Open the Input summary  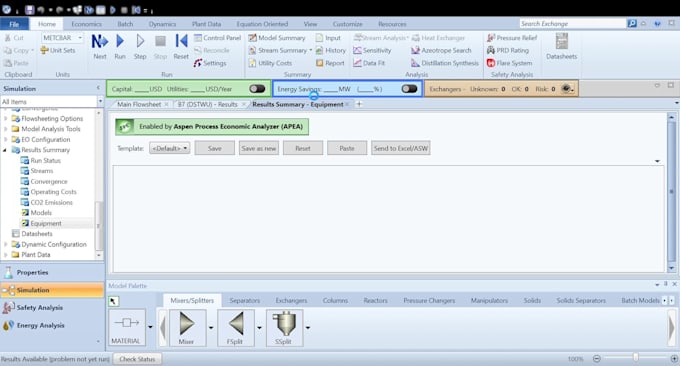[328, 38]
